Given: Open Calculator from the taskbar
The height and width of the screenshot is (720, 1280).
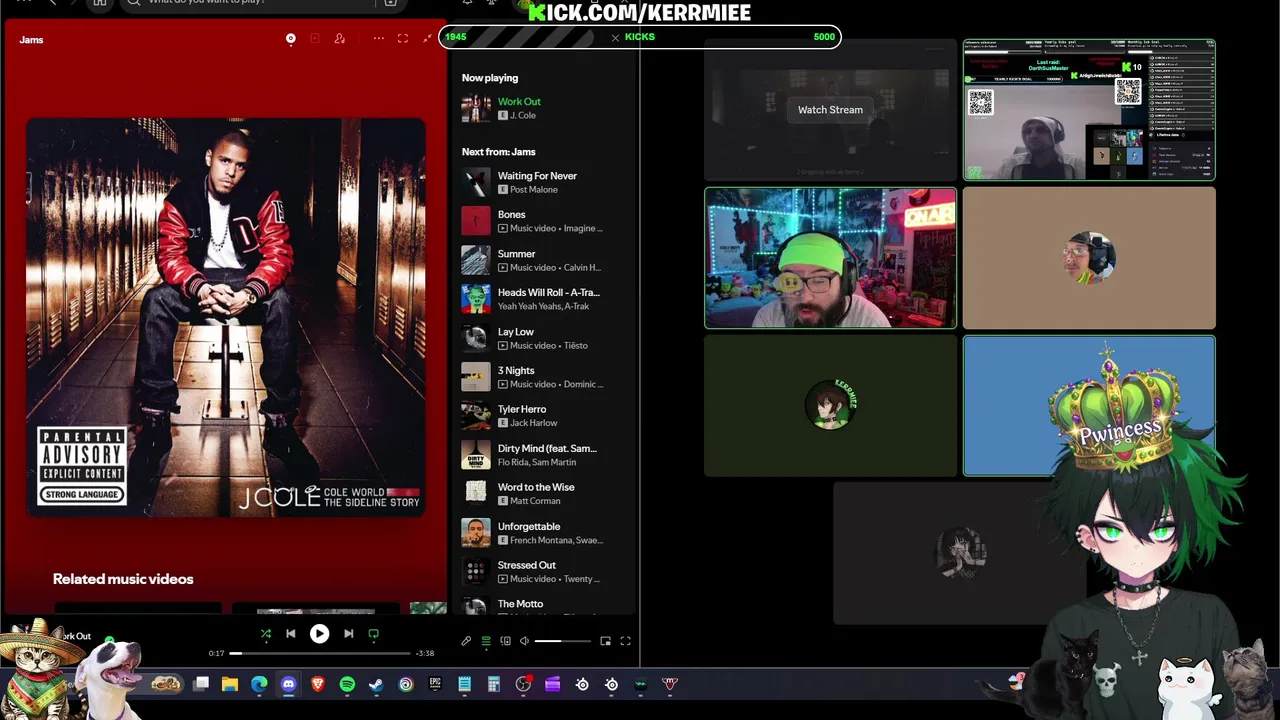Looking at the screenshot, I should [493, 684].
